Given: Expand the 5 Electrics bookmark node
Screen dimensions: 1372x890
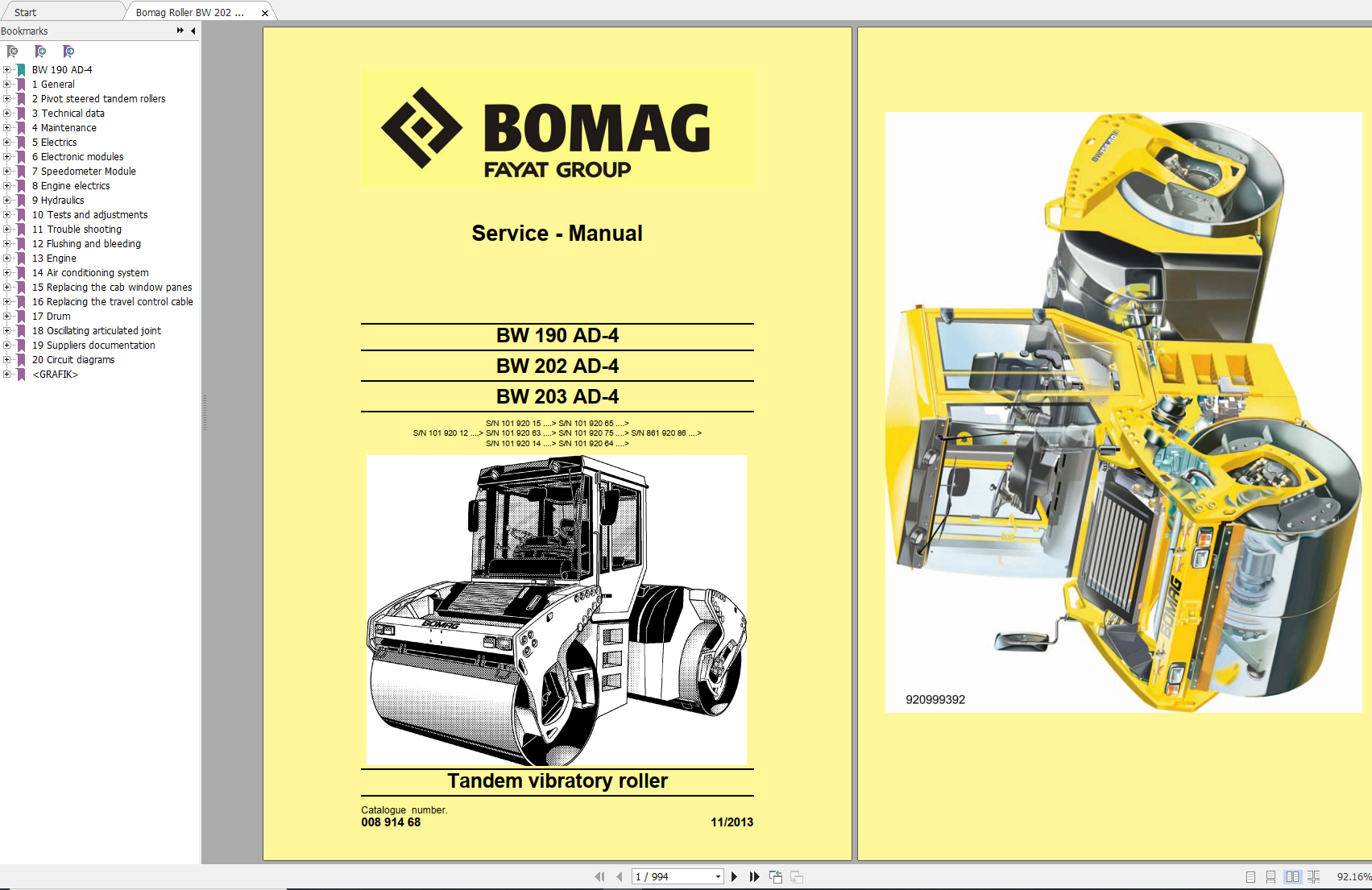Looking at the screenshot, I should point(6,143).
